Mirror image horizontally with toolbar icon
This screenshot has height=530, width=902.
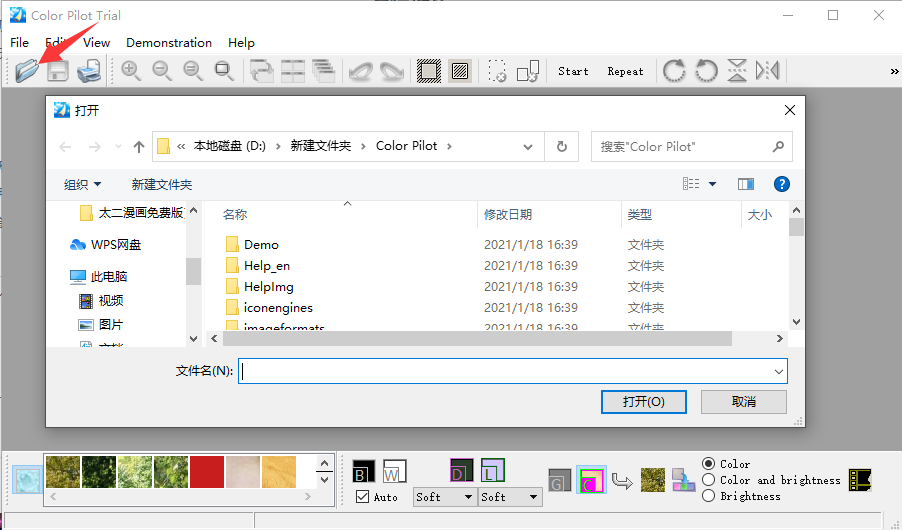(x=768, y=71)
